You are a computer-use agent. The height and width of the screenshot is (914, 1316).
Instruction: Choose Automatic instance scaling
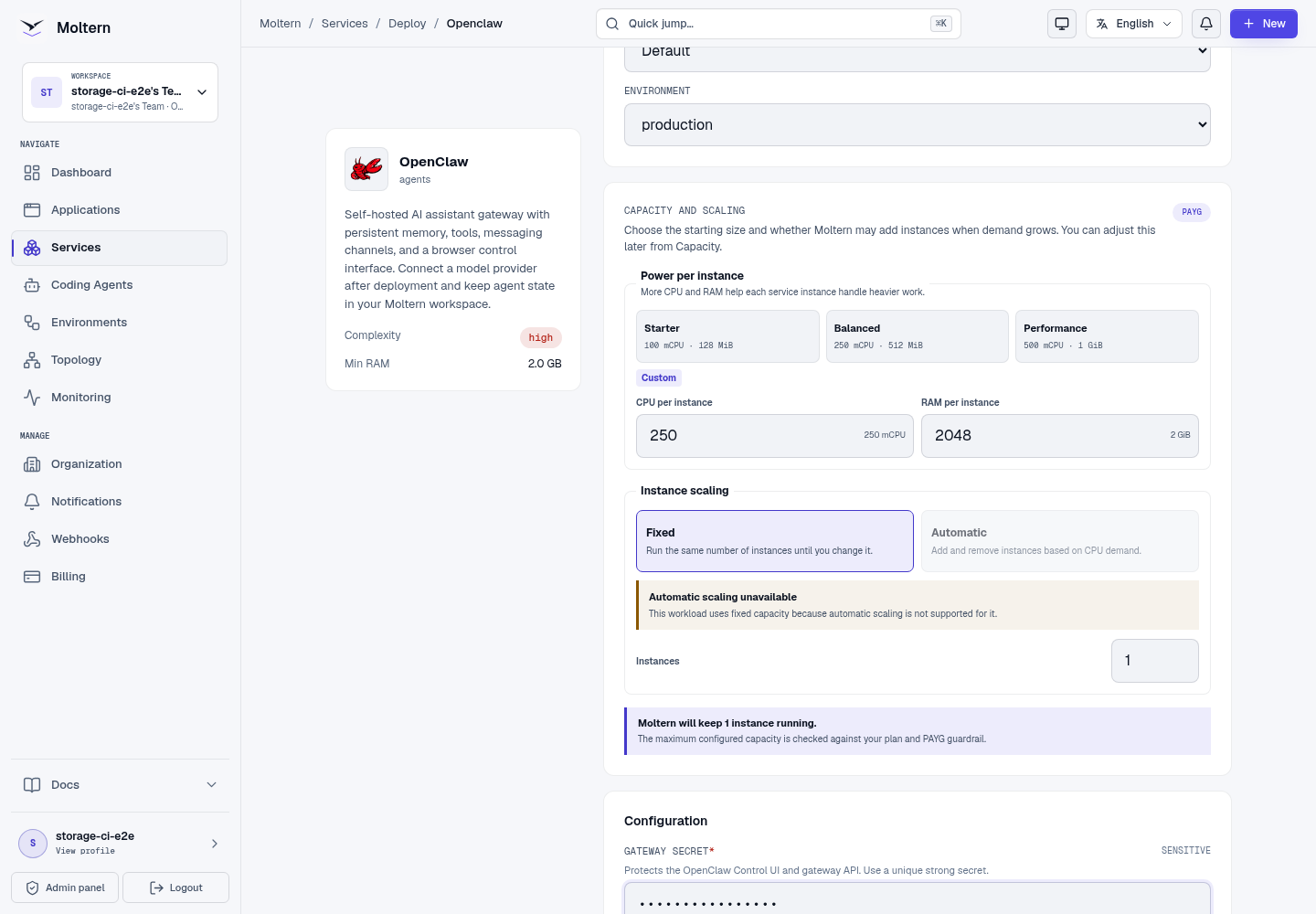[x=1060, y=541]
